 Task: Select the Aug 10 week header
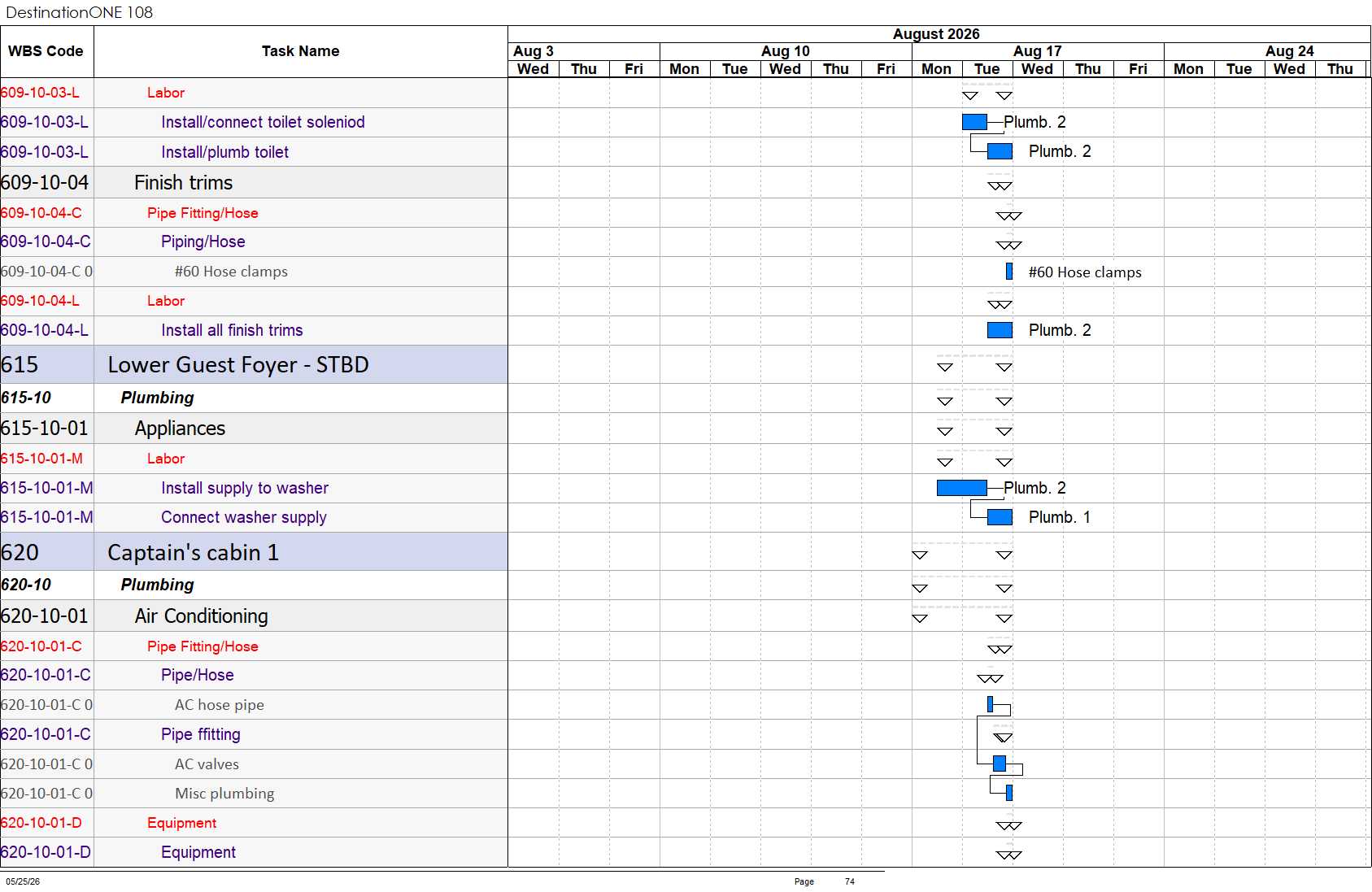click(786, 51)
